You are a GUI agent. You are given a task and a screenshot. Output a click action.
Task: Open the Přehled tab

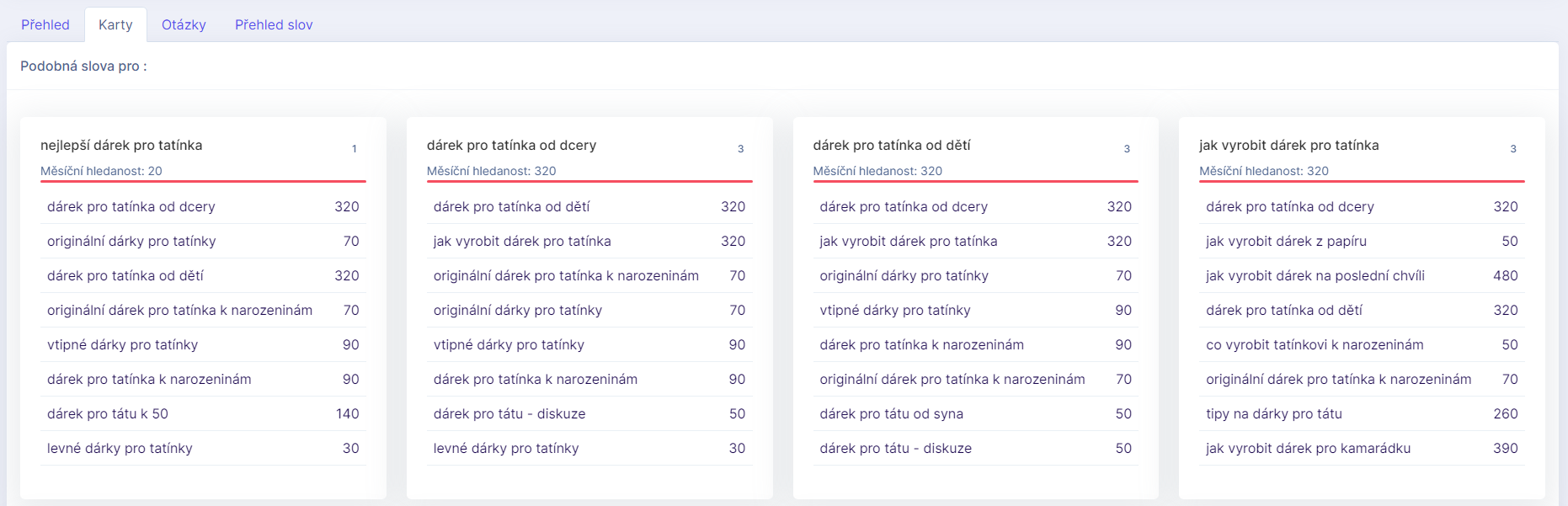[x=45, y=24]
